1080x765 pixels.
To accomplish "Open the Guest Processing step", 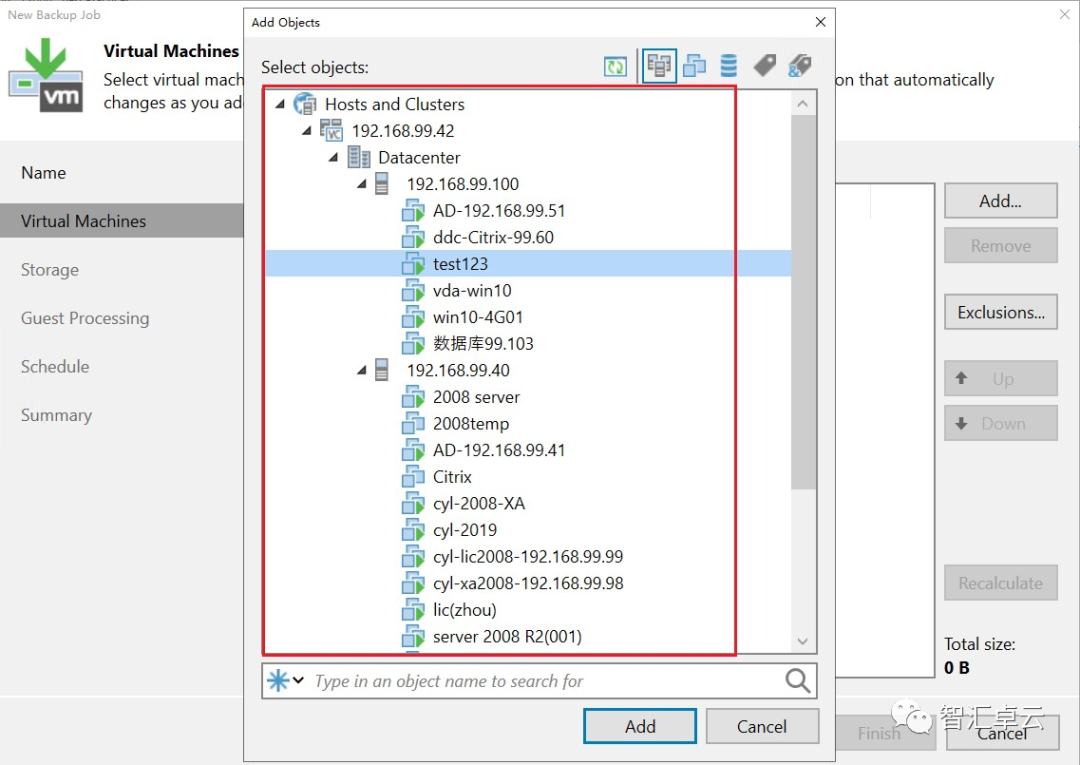I will coord(84,318).
